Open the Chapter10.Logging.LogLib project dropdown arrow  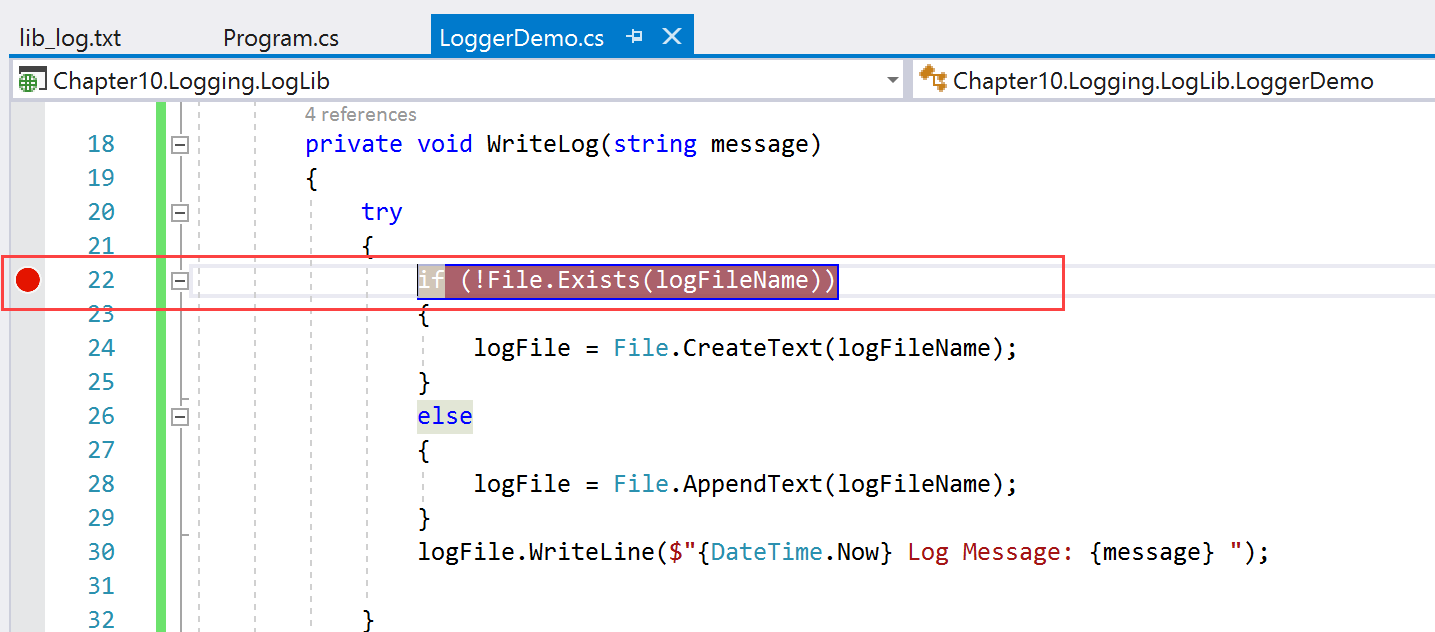click(x=893, y=81)
